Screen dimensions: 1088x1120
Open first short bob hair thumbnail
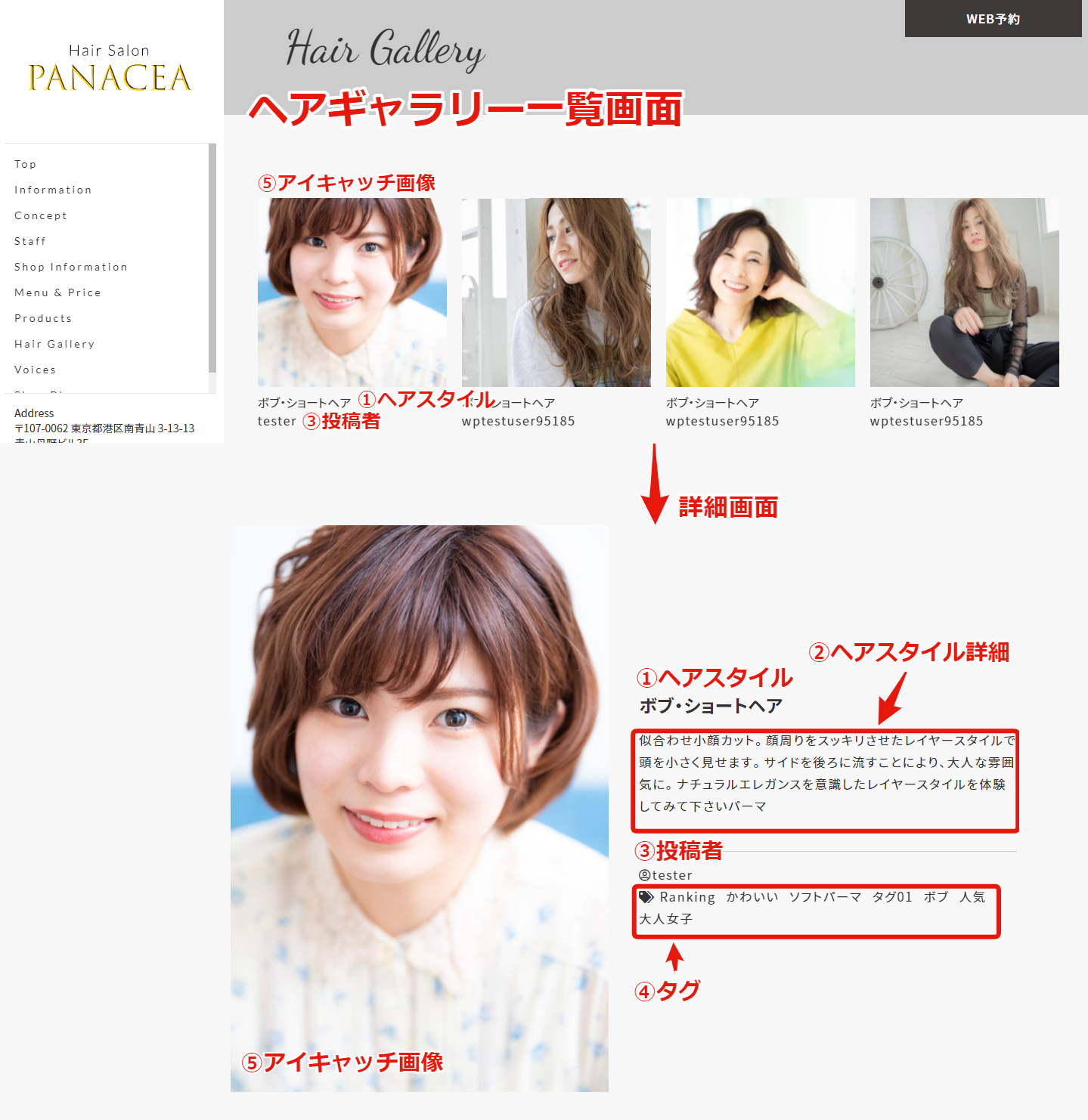click(x=352, y=292)
